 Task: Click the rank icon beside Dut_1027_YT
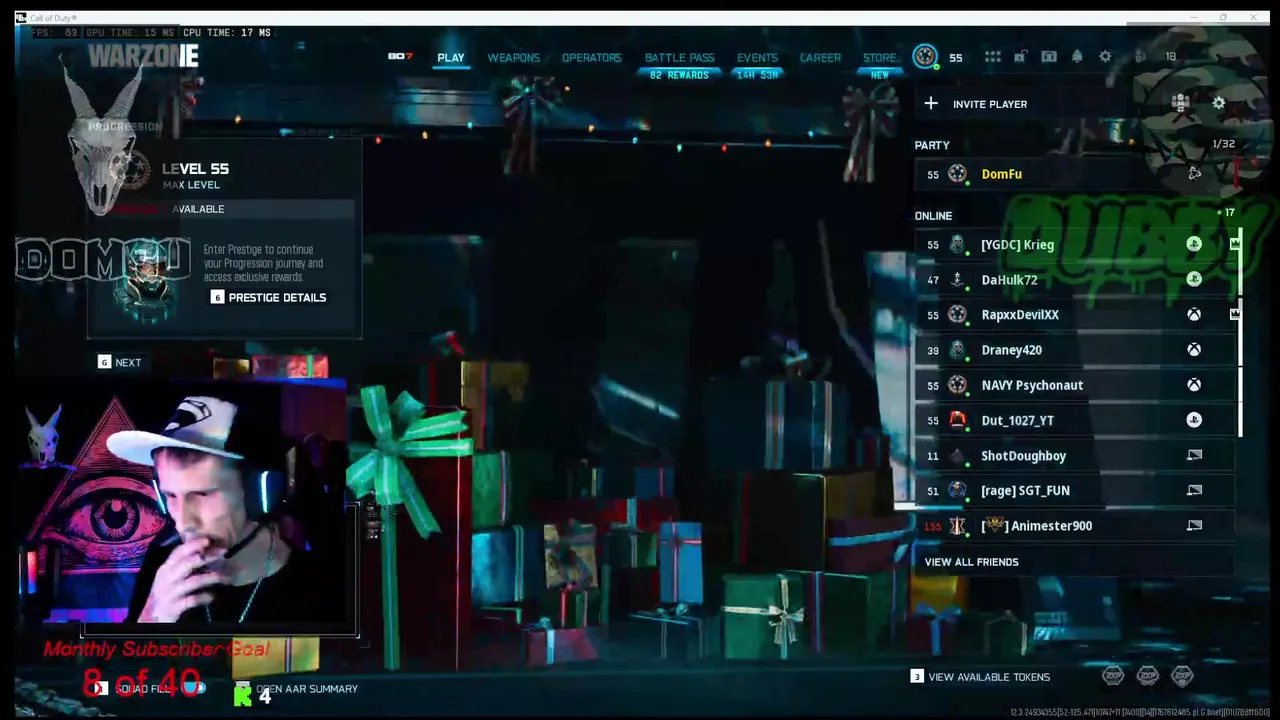[x=957, y=420]
